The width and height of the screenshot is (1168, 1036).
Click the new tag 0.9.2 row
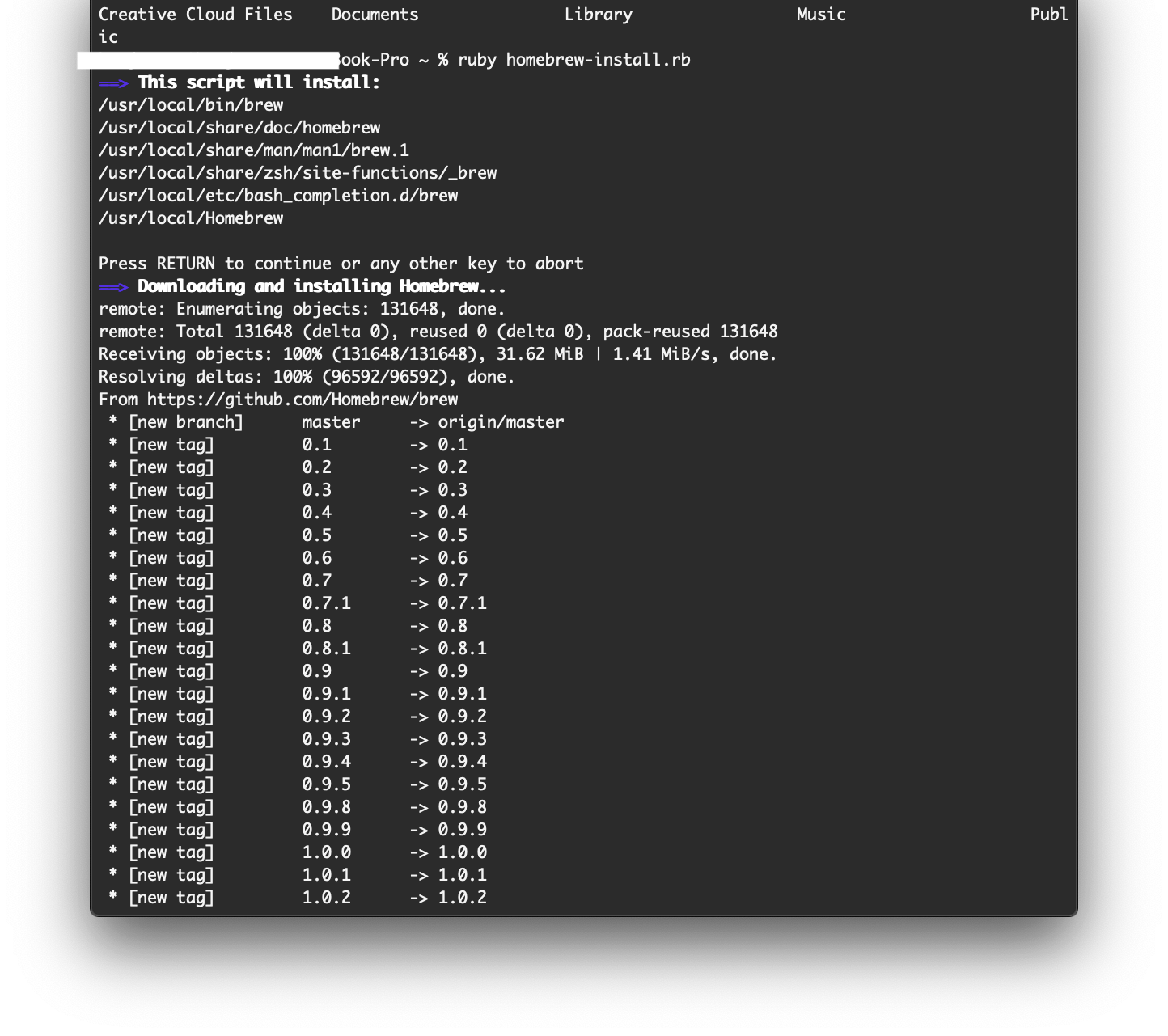[298, 717]
